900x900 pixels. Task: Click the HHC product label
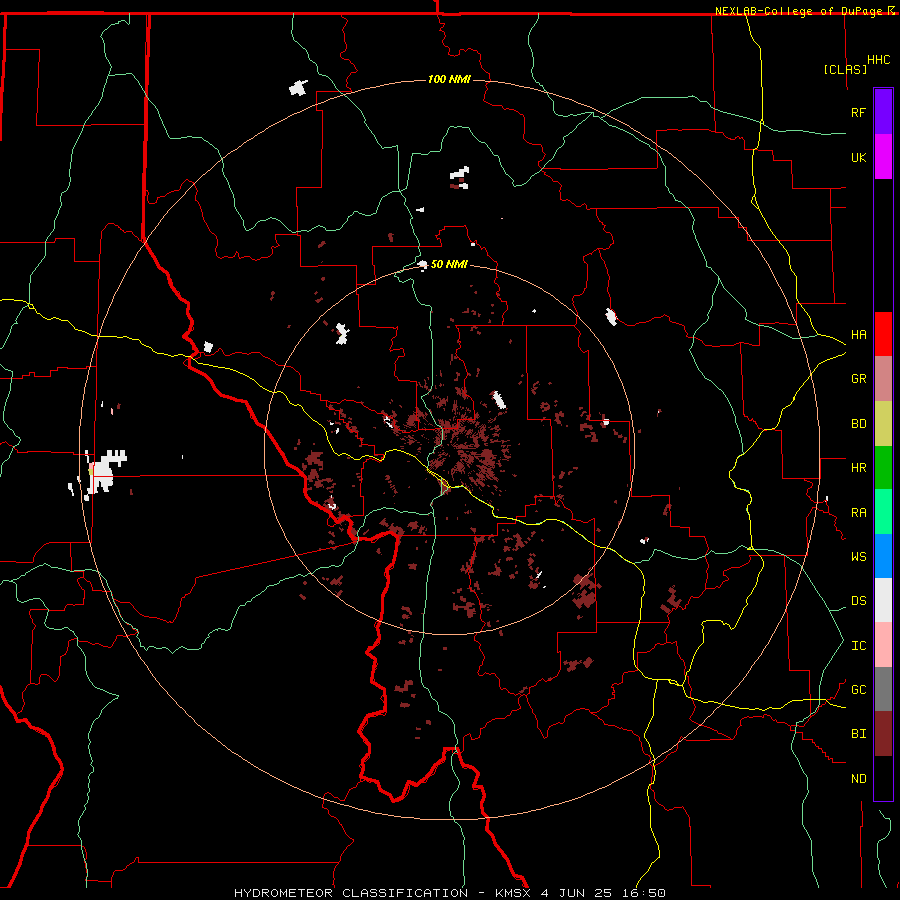pyautogui.click(x=878, y=60)
